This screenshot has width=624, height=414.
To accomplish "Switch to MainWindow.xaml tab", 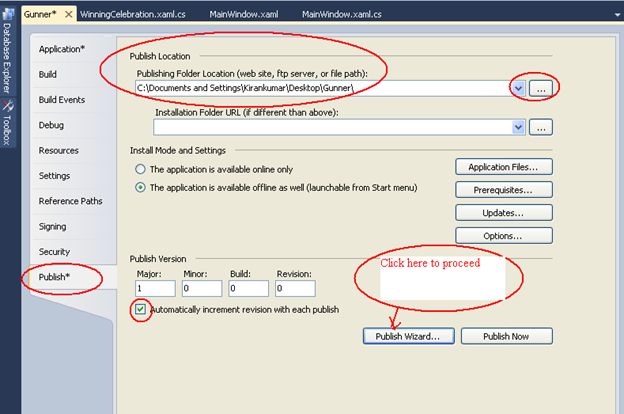I will coord(244,14).
